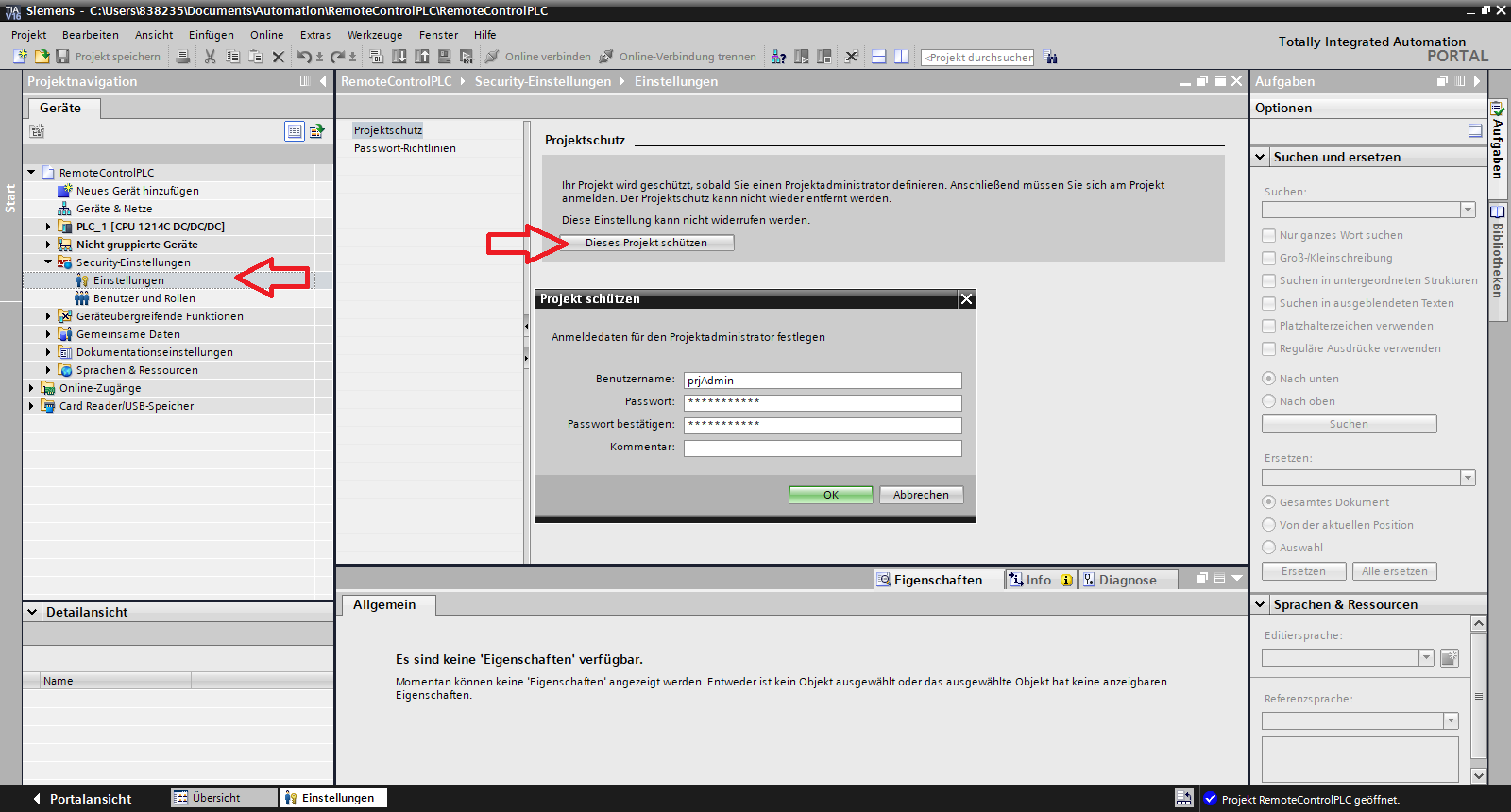
Task: Click the start simulation toolbar icon
Action: click(x=444, y=57)
